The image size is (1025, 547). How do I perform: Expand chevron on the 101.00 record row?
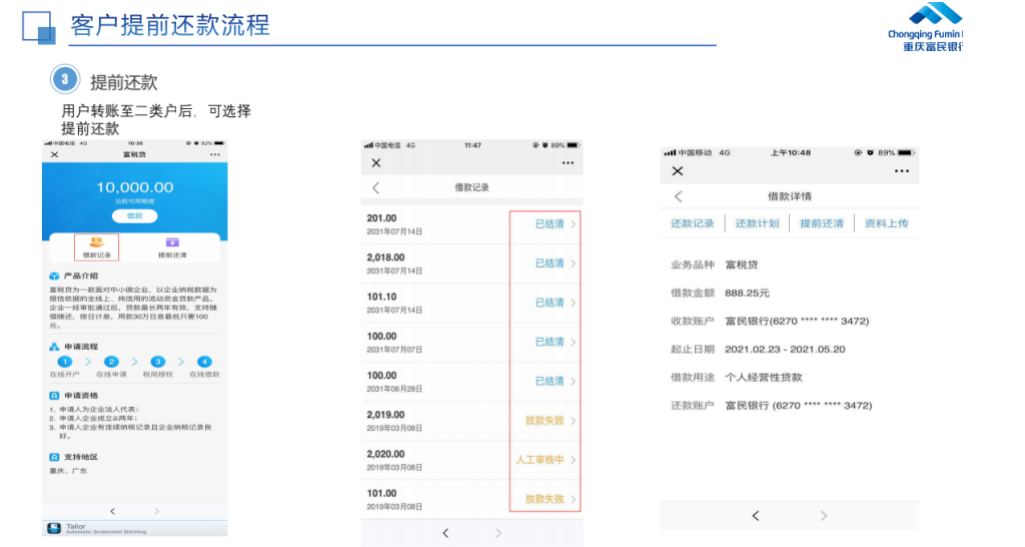[x=573, y=499]
